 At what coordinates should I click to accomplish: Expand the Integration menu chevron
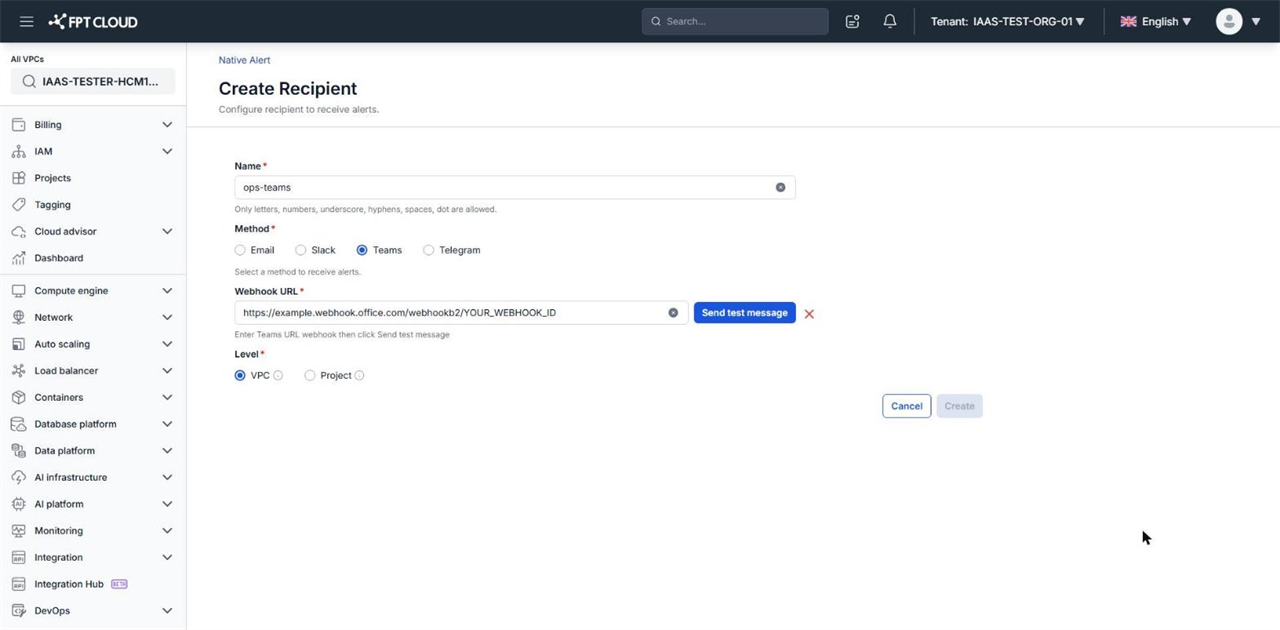point(167,558)
